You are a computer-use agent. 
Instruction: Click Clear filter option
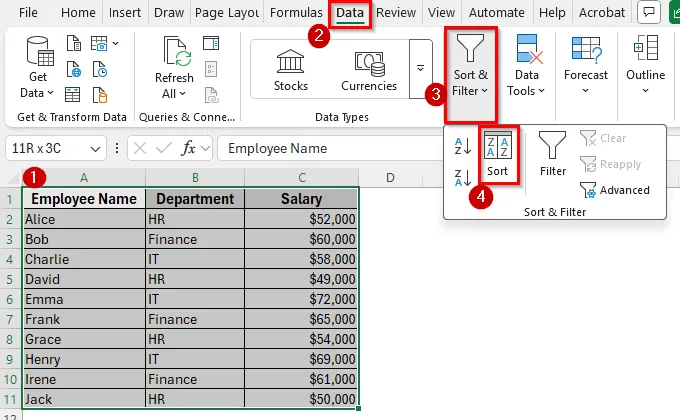click(x=603, y=138)
